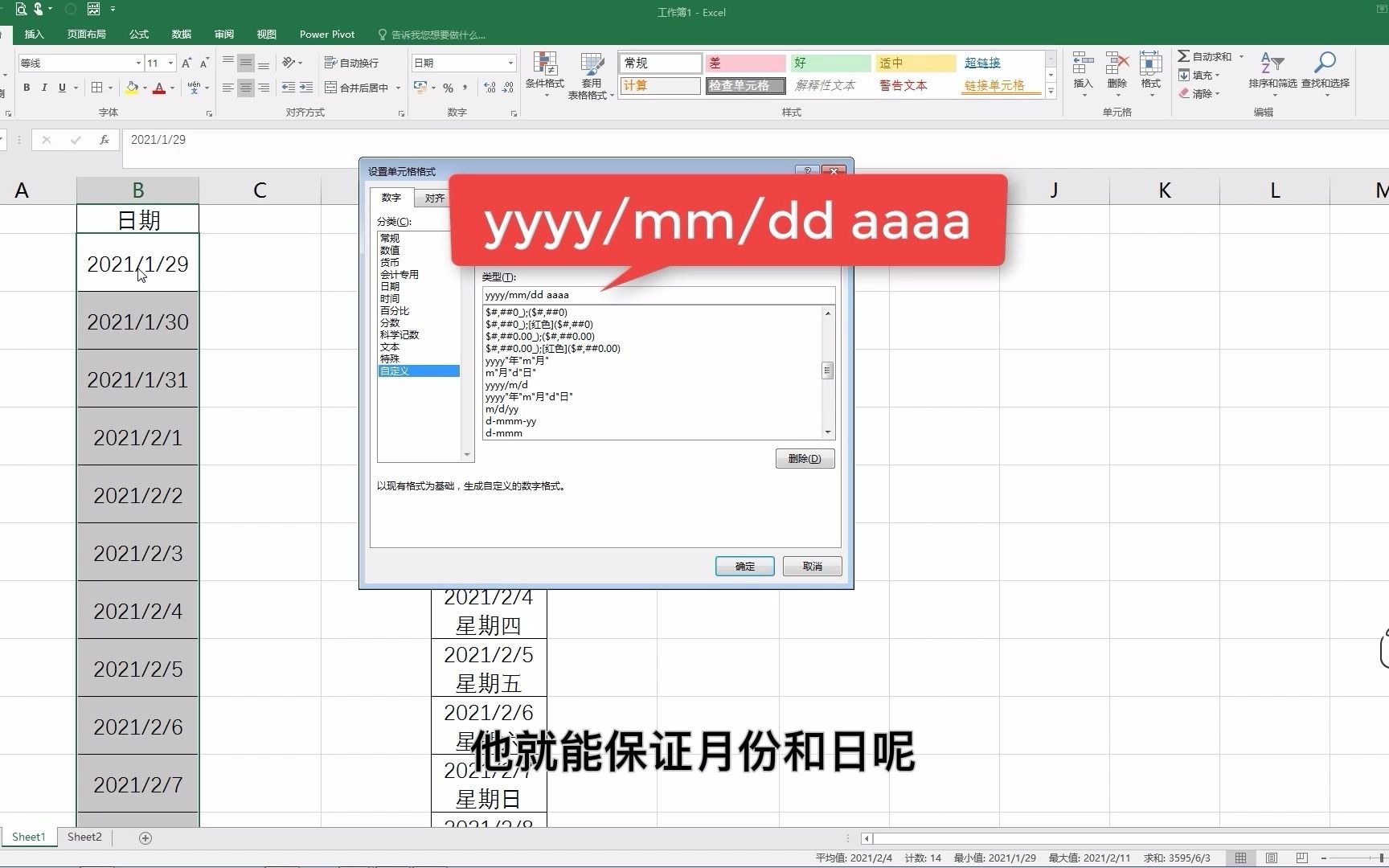The height and width of the screenshot is (868, 1389).
Task: Open Sort and Filter (排序和筛选)
Action: (x=1272, y=75)
